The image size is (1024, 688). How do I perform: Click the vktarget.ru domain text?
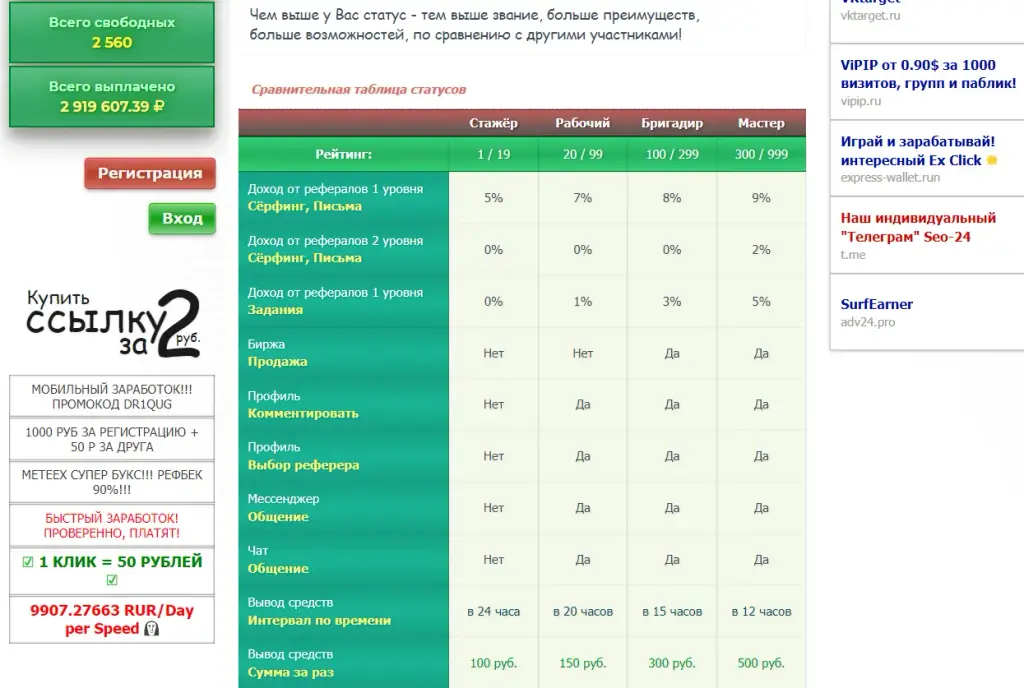click(870, 15)
